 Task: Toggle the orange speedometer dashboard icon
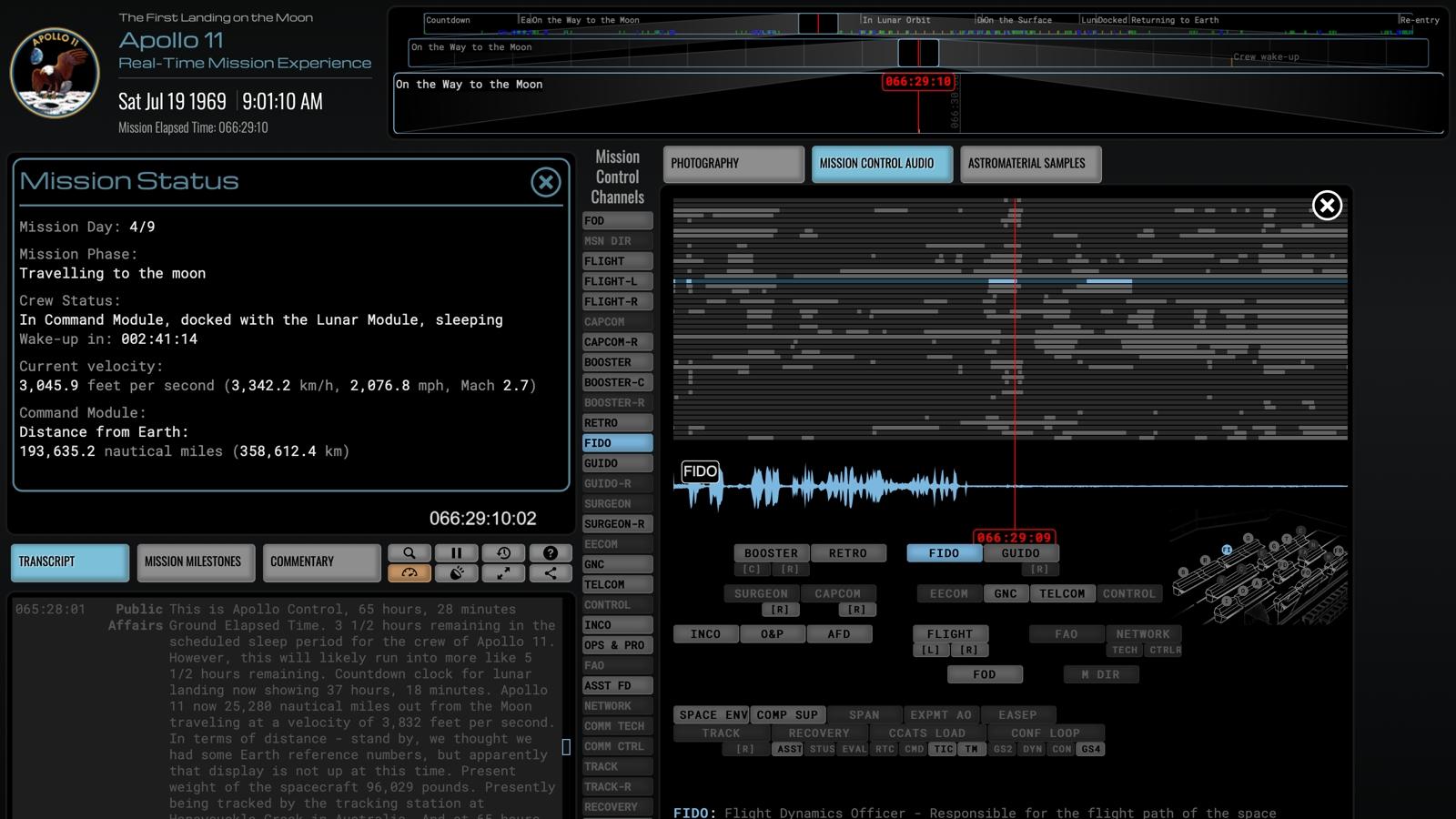coord(409,572)
